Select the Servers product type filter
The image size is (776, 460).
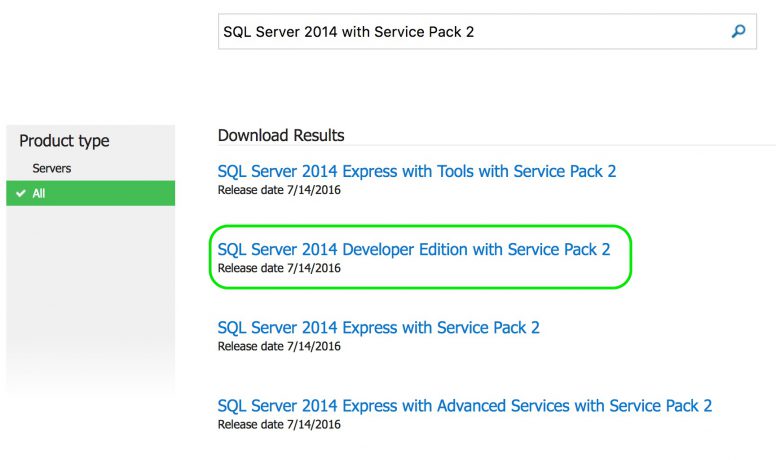(51, 168)
